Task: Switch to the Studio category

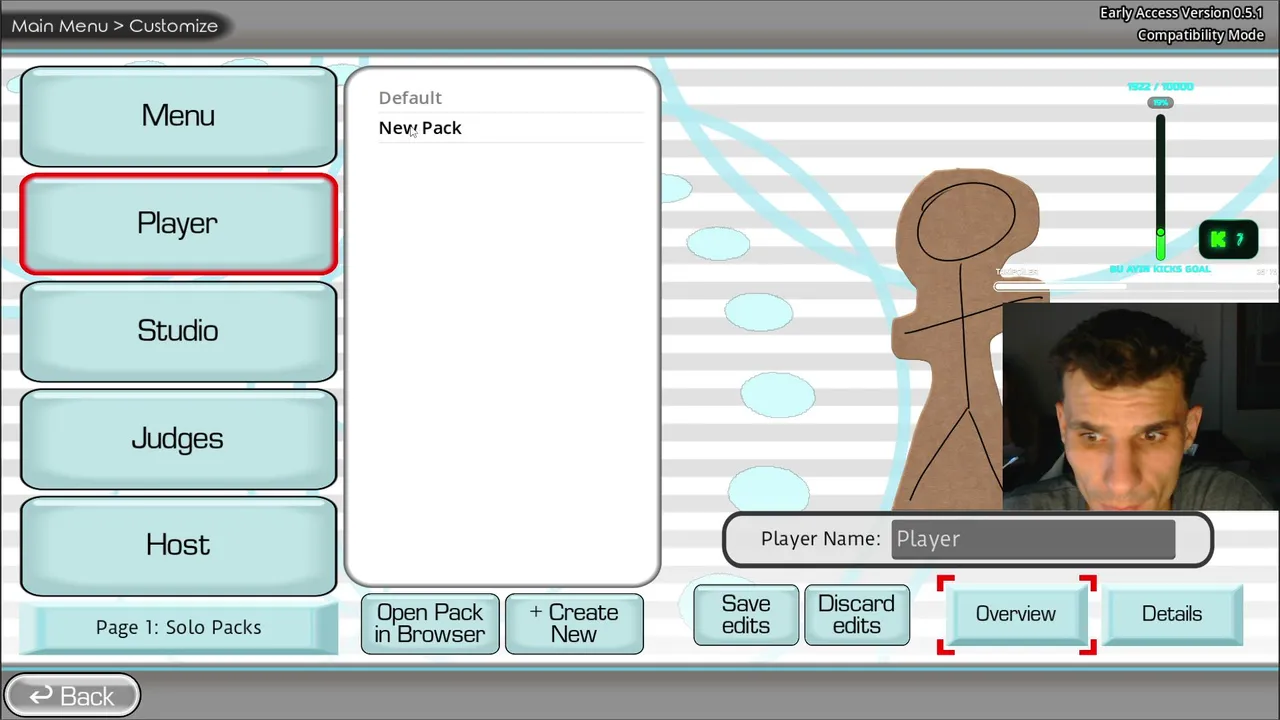Action: 178,331
